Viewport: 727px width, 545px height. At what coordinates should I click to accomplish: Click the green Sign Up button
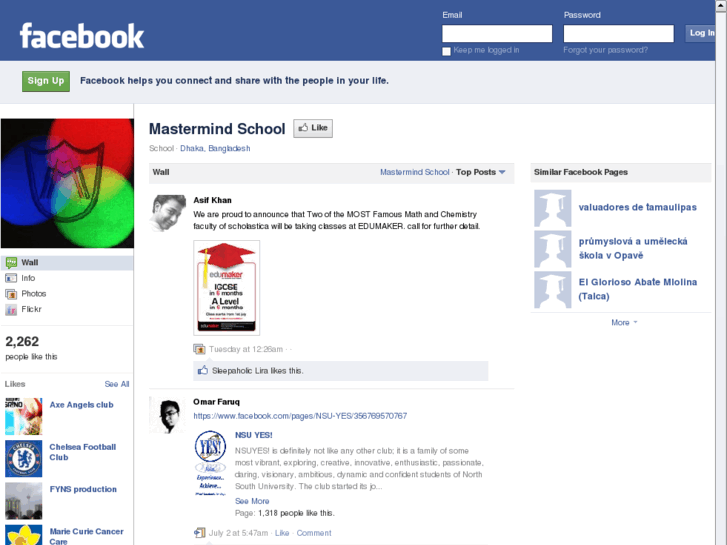pyautogui.click(x=46, y=81)
